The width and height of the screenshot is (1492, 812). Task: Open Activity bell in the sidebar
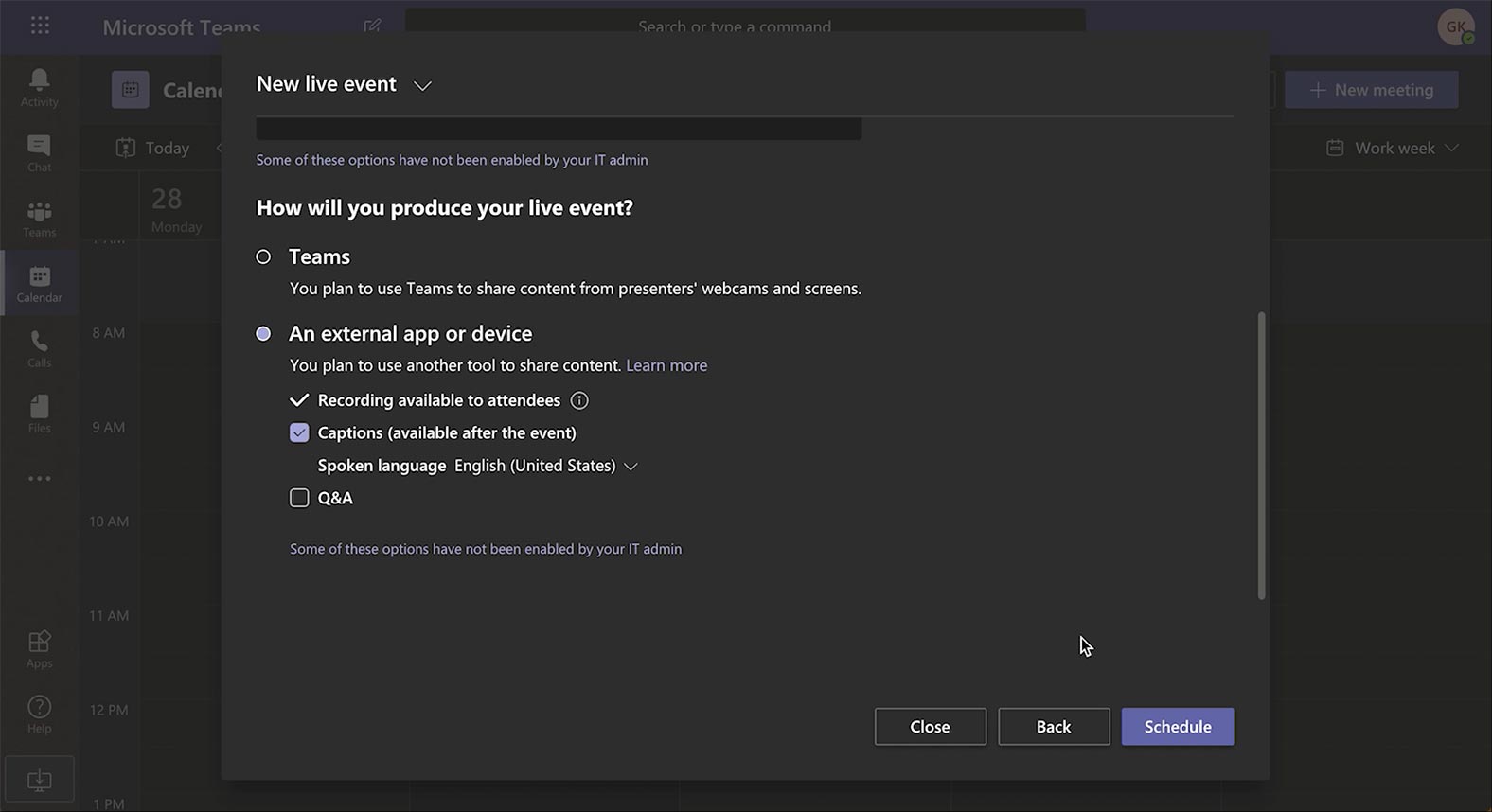[39, 88]
